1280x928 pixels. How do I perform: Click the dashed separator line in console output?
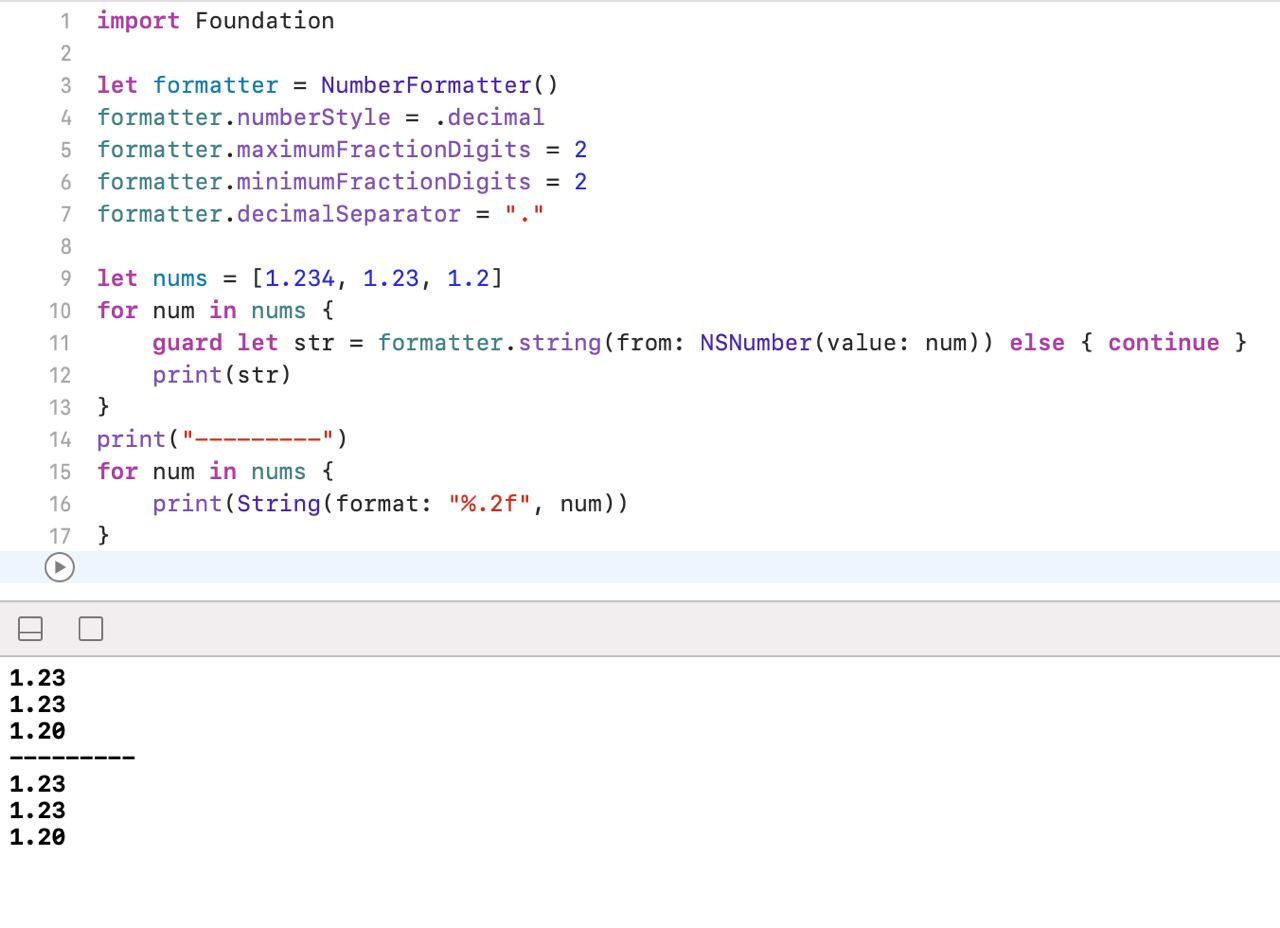(x=72, y=757)
